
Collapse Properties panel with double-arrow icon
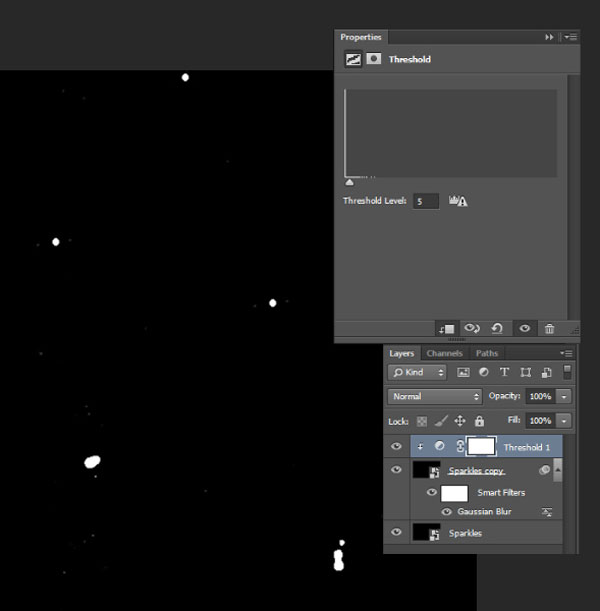[x=549, y=37]
